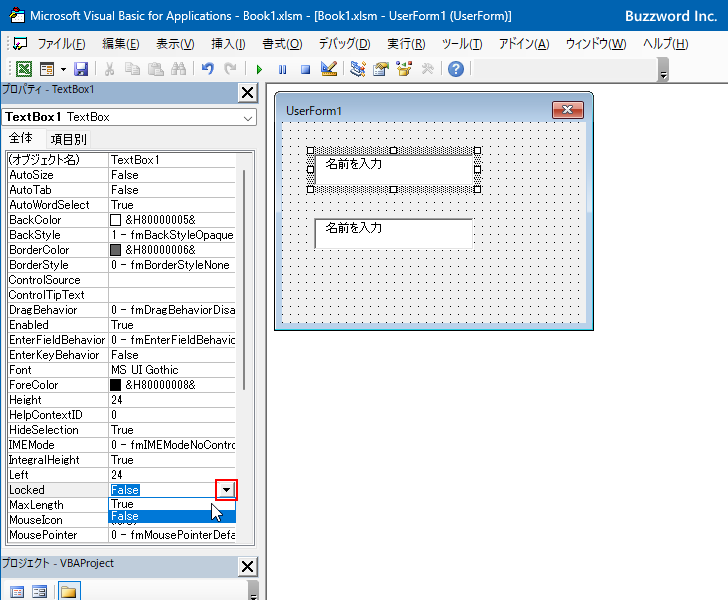This screenshot has height=600, width=728.
Task: Open the ウィンドウ(W) menu
Action: pos(596,44)
